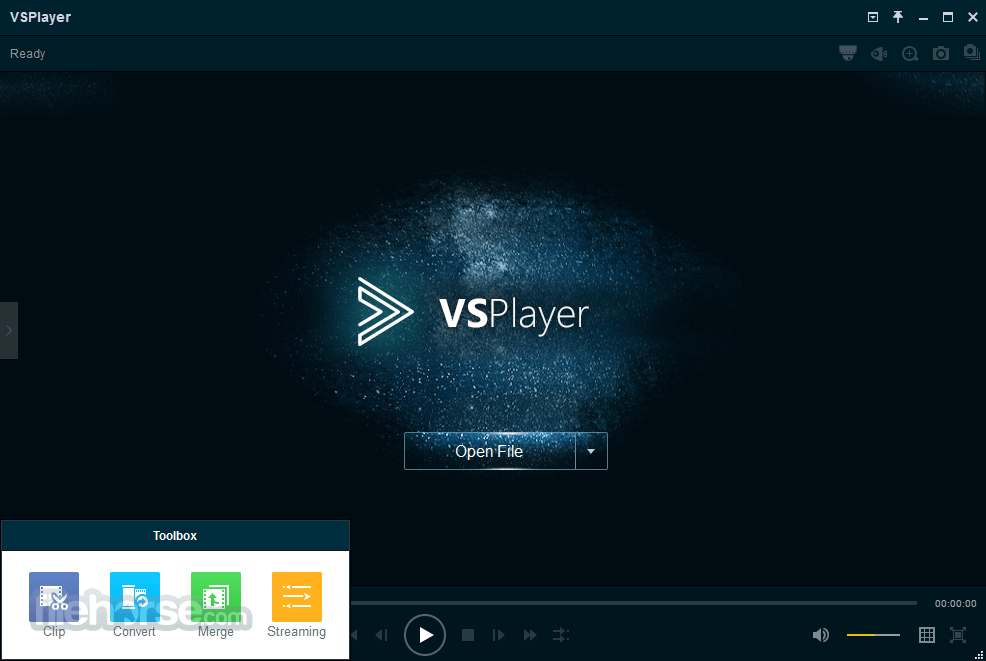This screenshot has width=986, height=661.
Task: Stop playback with the square stop button
Action: click(468, 635)
